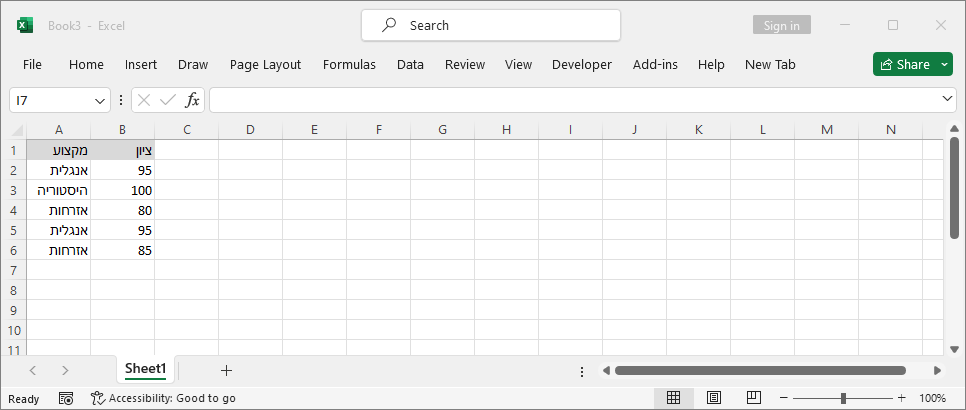966x410 pixels.
Task: Open the Formulas ribbon tab
Action: 349,64
